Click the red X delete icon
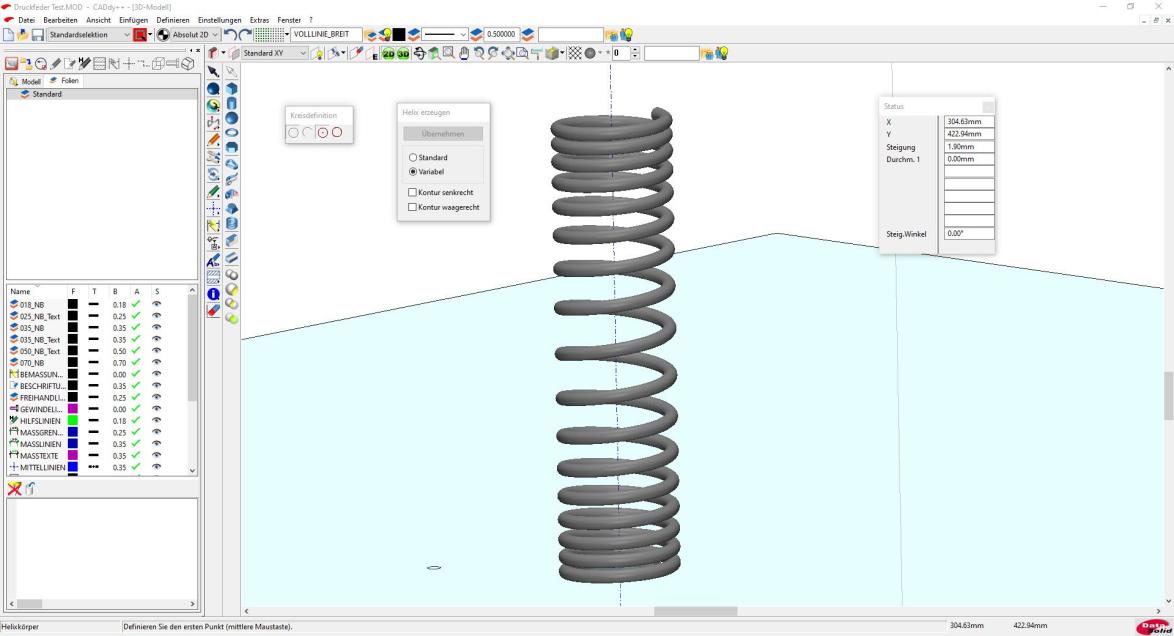 (15, 486)
